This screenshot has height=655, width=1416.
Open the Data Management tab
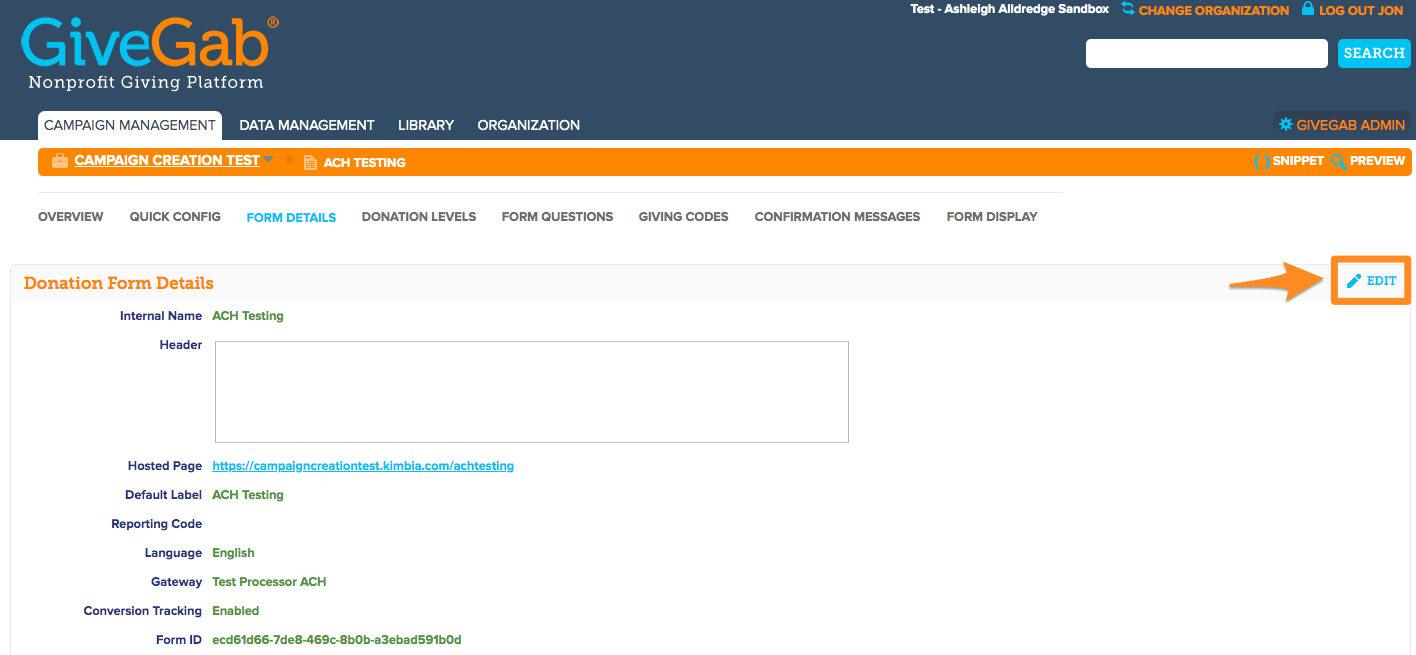pyautogui.click(x=307, y=125)
